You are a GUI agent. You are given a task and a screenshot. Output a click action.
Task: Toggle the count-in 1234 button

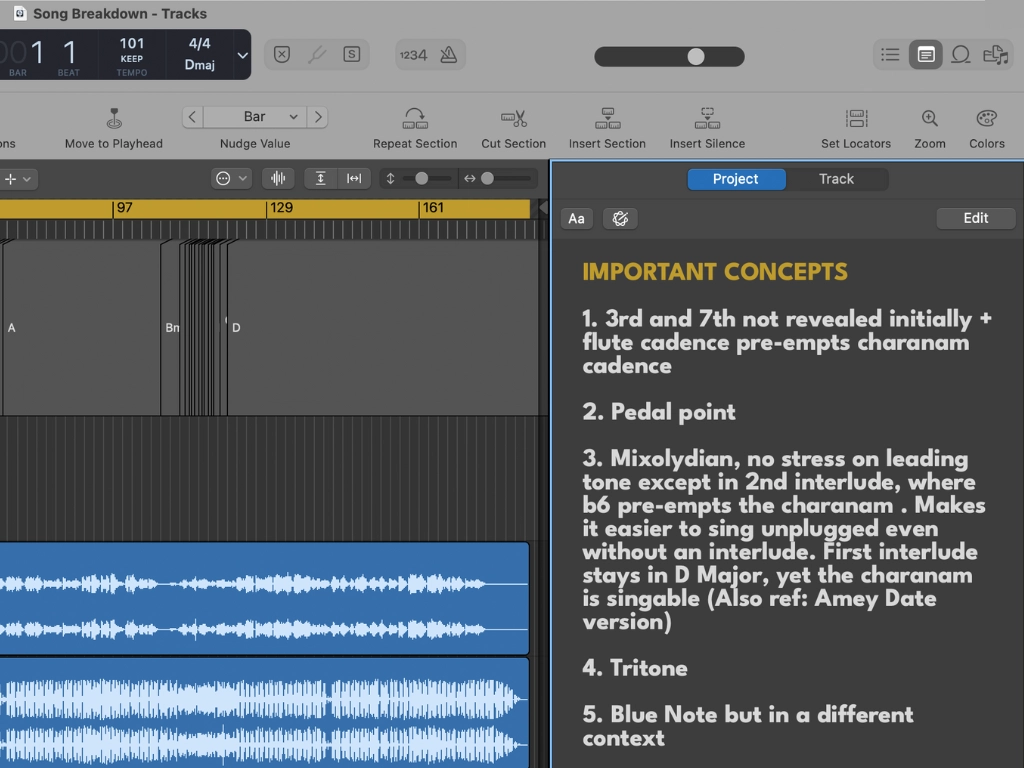click(413, 55)
